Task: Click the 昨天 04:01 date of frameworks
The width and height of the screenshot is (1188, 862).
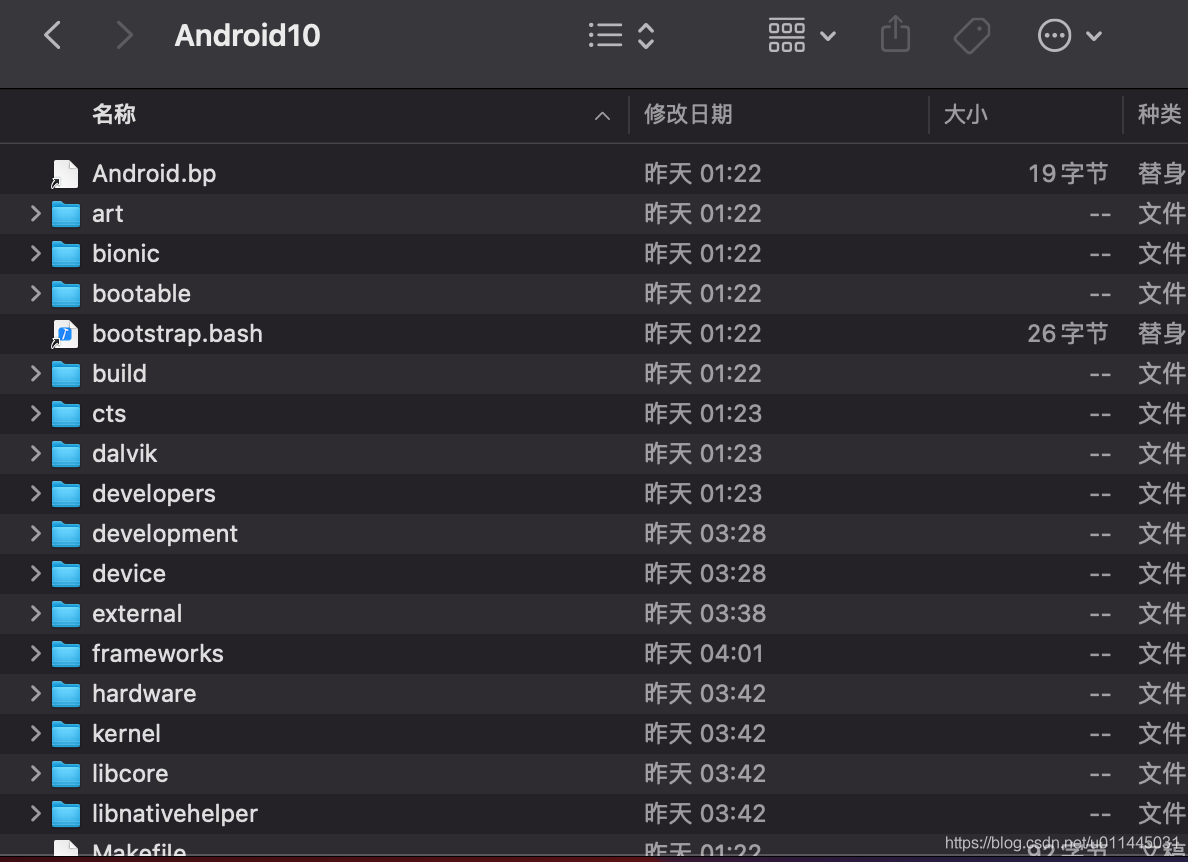Action: click(x=705, y=654)
